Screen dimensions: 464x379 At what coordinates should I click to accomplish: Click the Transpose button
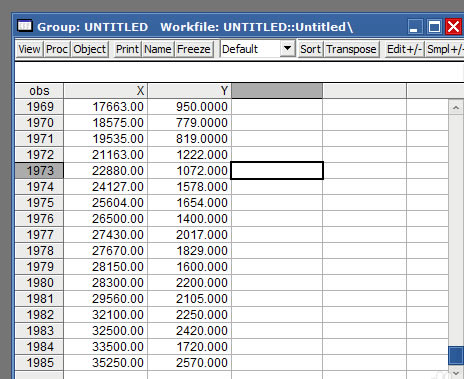pyautogui.click(x=351, y=49)
